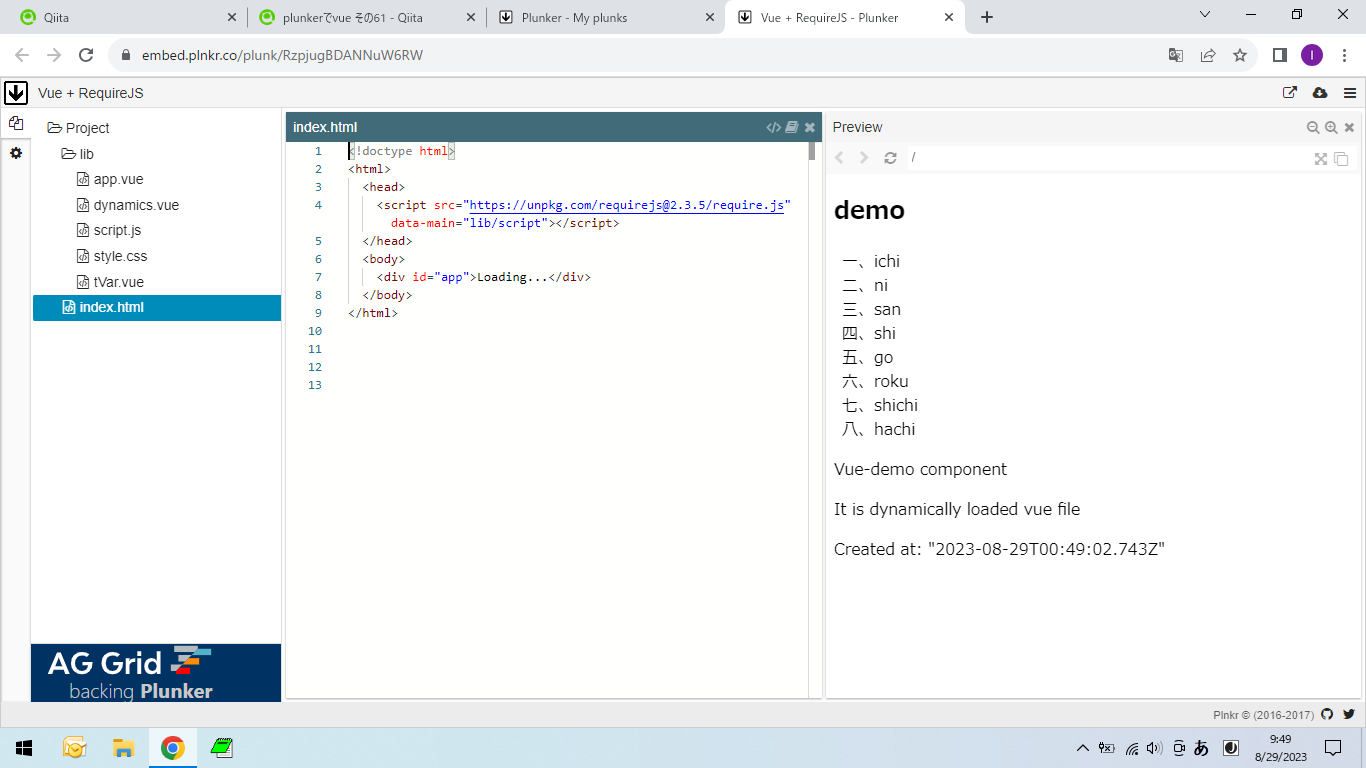Open the settings gear in left sidebar
Image resolution: width=1366 pixels, height=768 pixels.
(15, 153)
